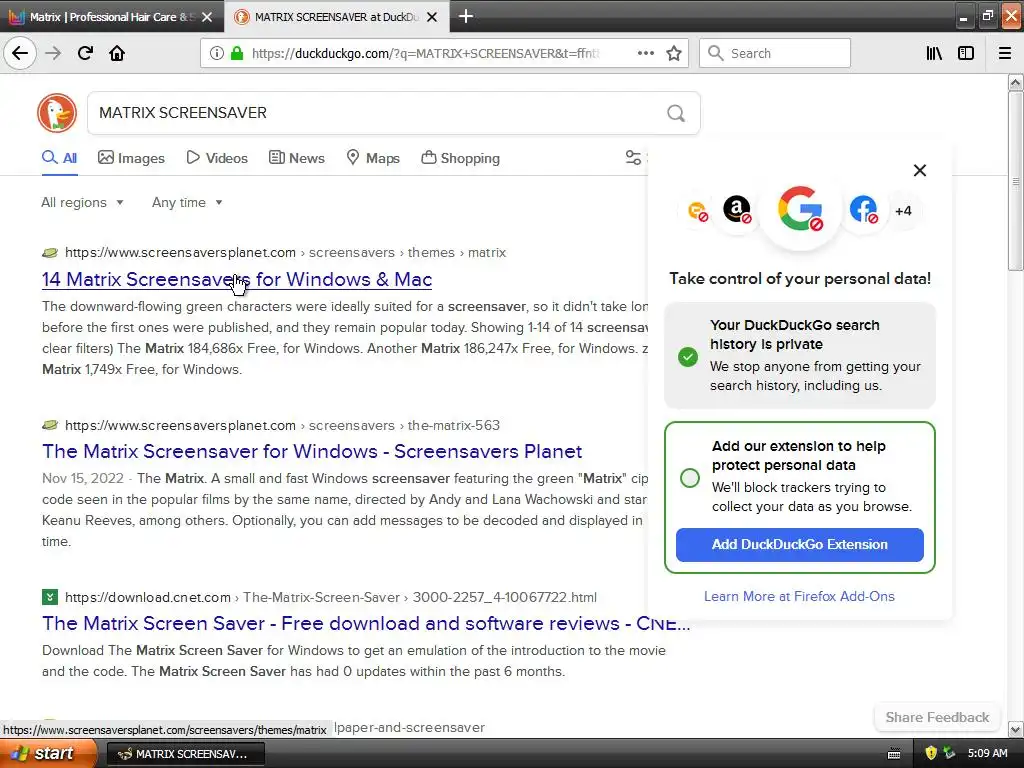
Task: Click the address bar URL
Action: pos(426,54)
